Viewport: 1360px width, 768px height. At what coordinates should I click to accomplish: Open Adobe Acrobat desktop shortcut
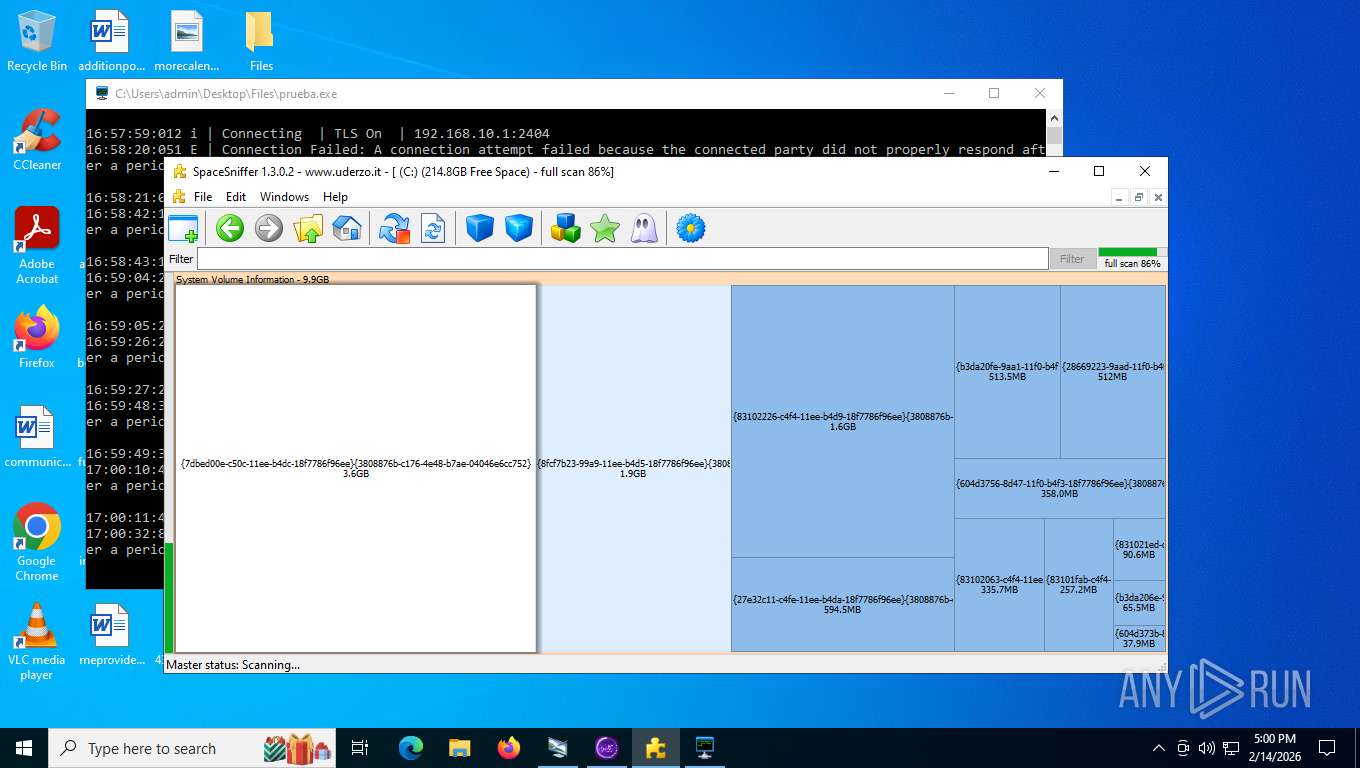[x=37, y=246]
